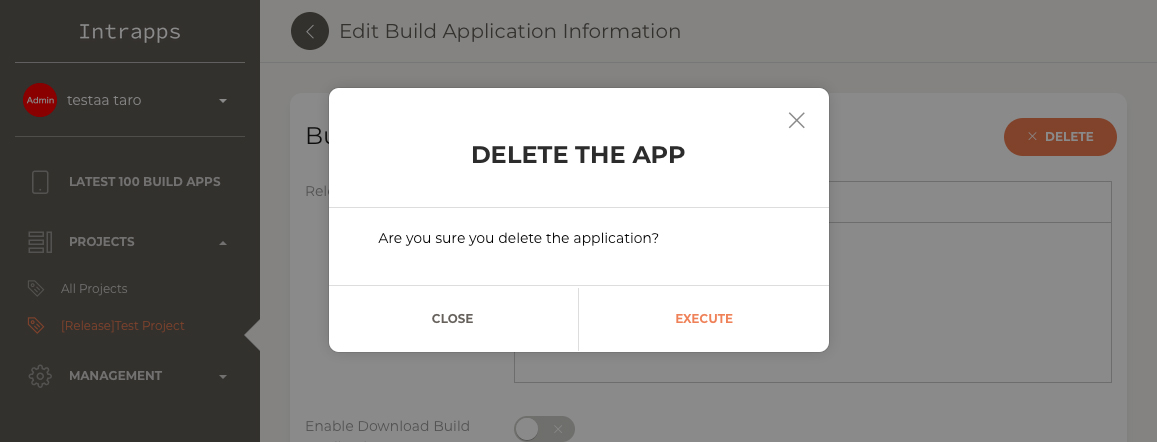Toggle the Enable Download Build switch
The image size is (1157, 442).
[x=544, y=429]
